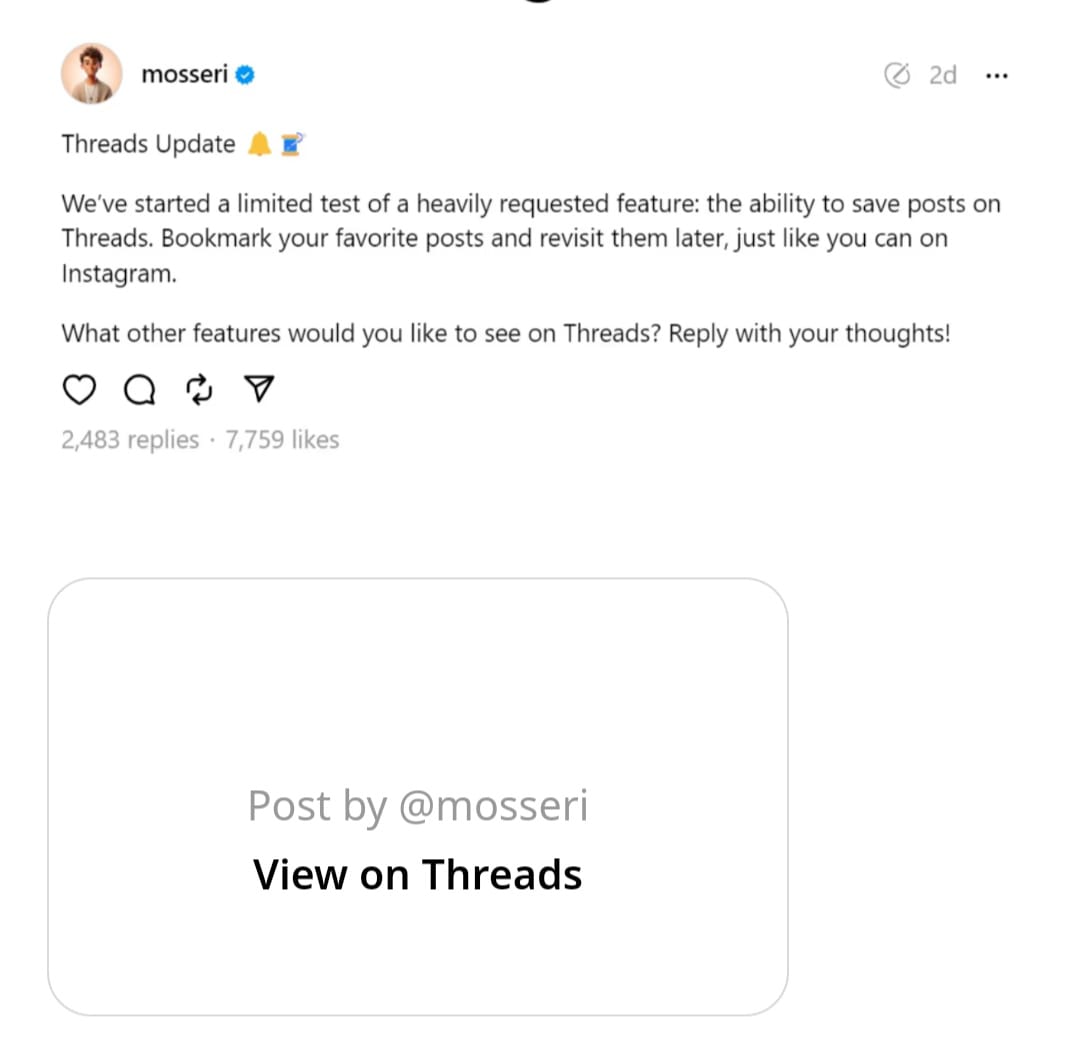Click the Threads Update heading text
This screenshot has height=1041, width=1080.
click(x=148, y=145)
